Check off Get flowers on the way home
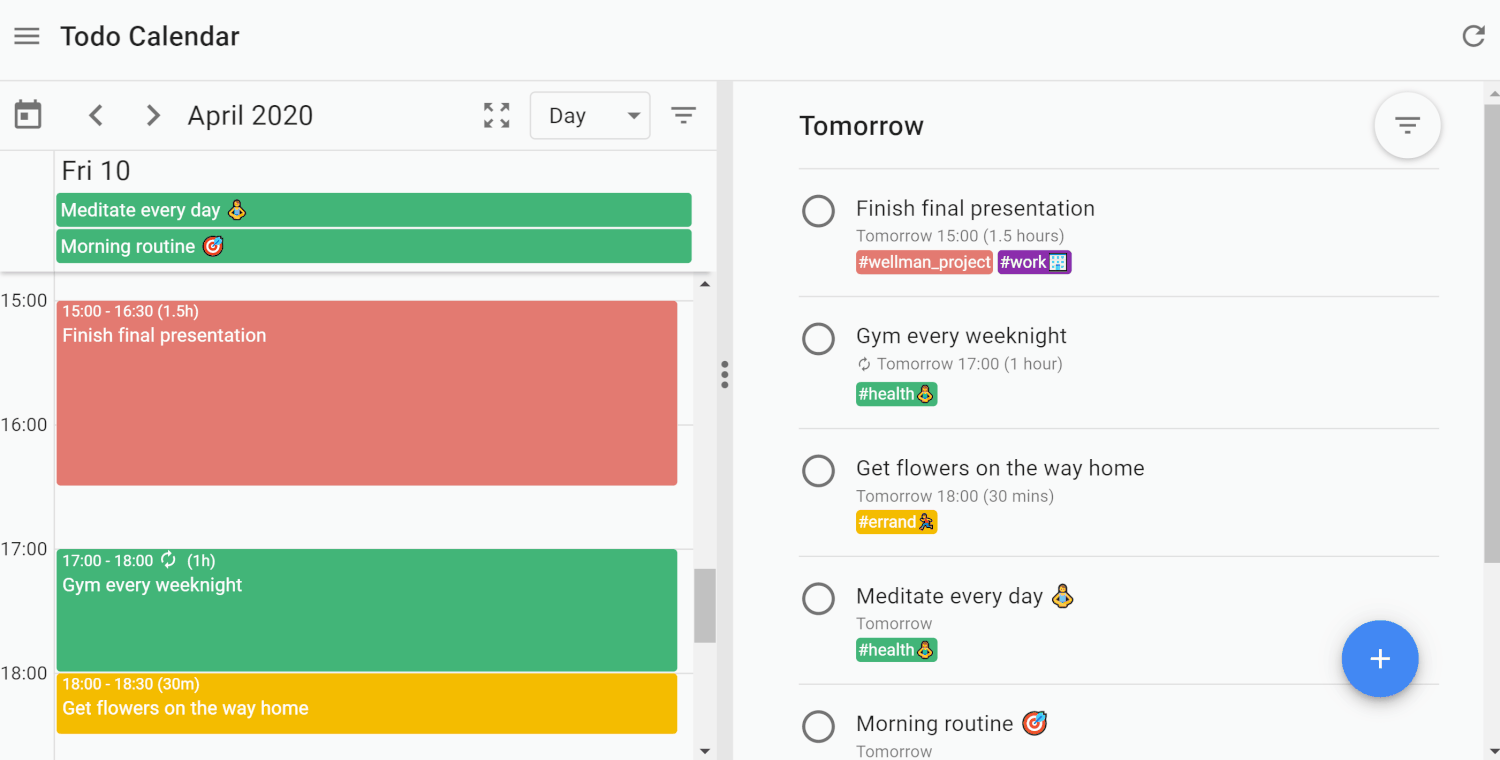1500x760 pixels. pos(818,470)
